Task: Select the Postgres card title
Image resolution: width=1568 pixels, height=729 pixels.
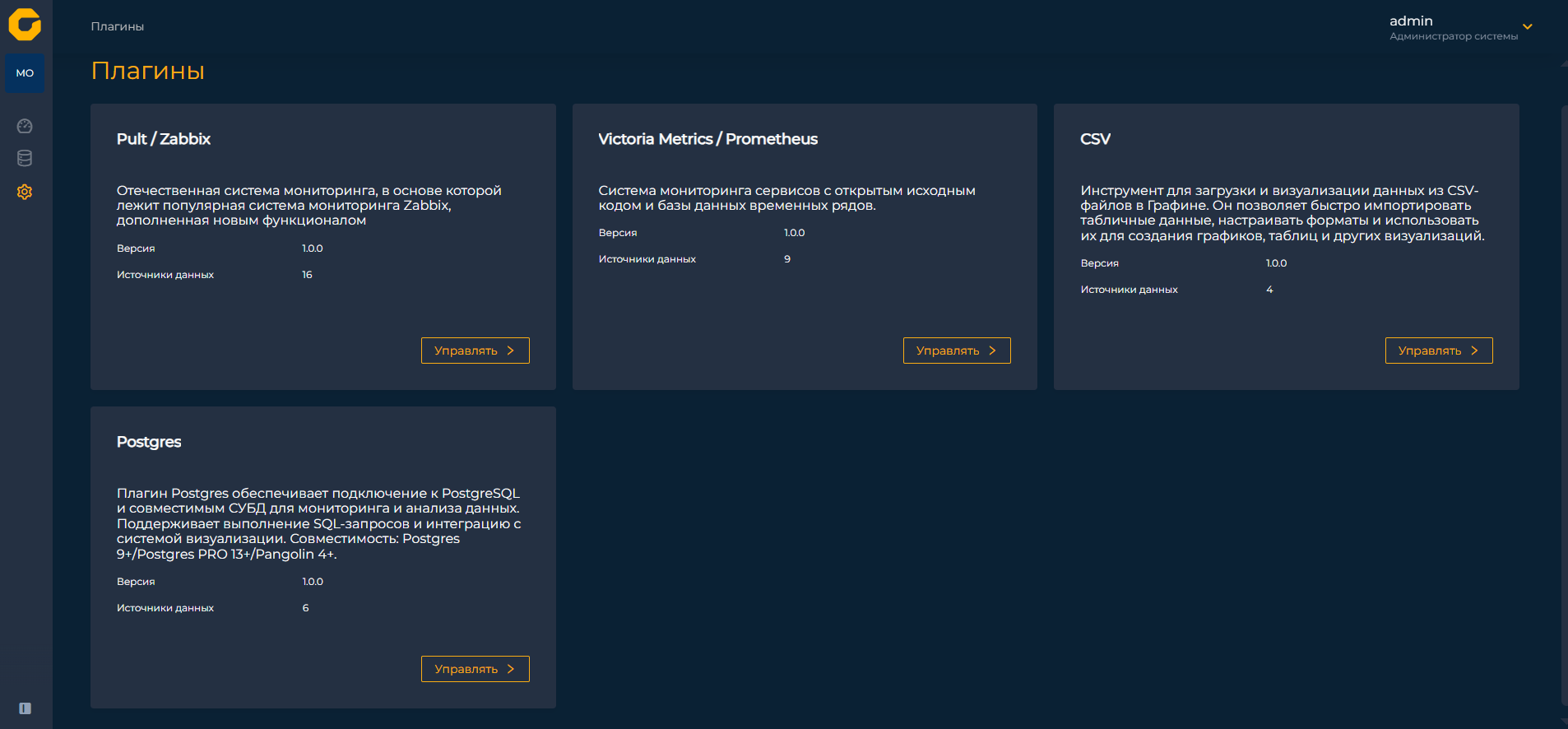Action: 149,442
